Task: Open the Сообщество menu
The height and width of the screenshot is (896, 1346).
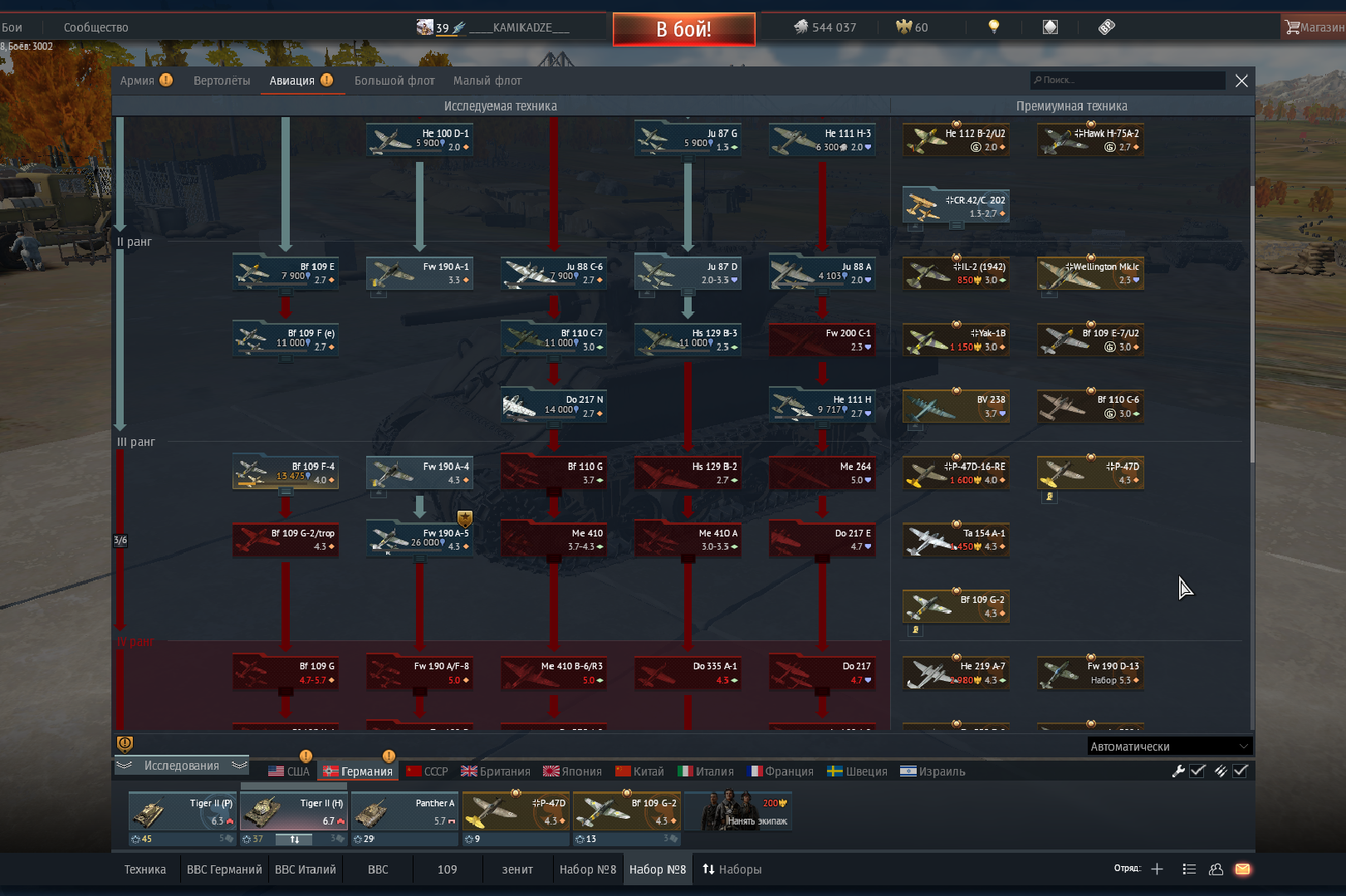Action: click(95, 27)
